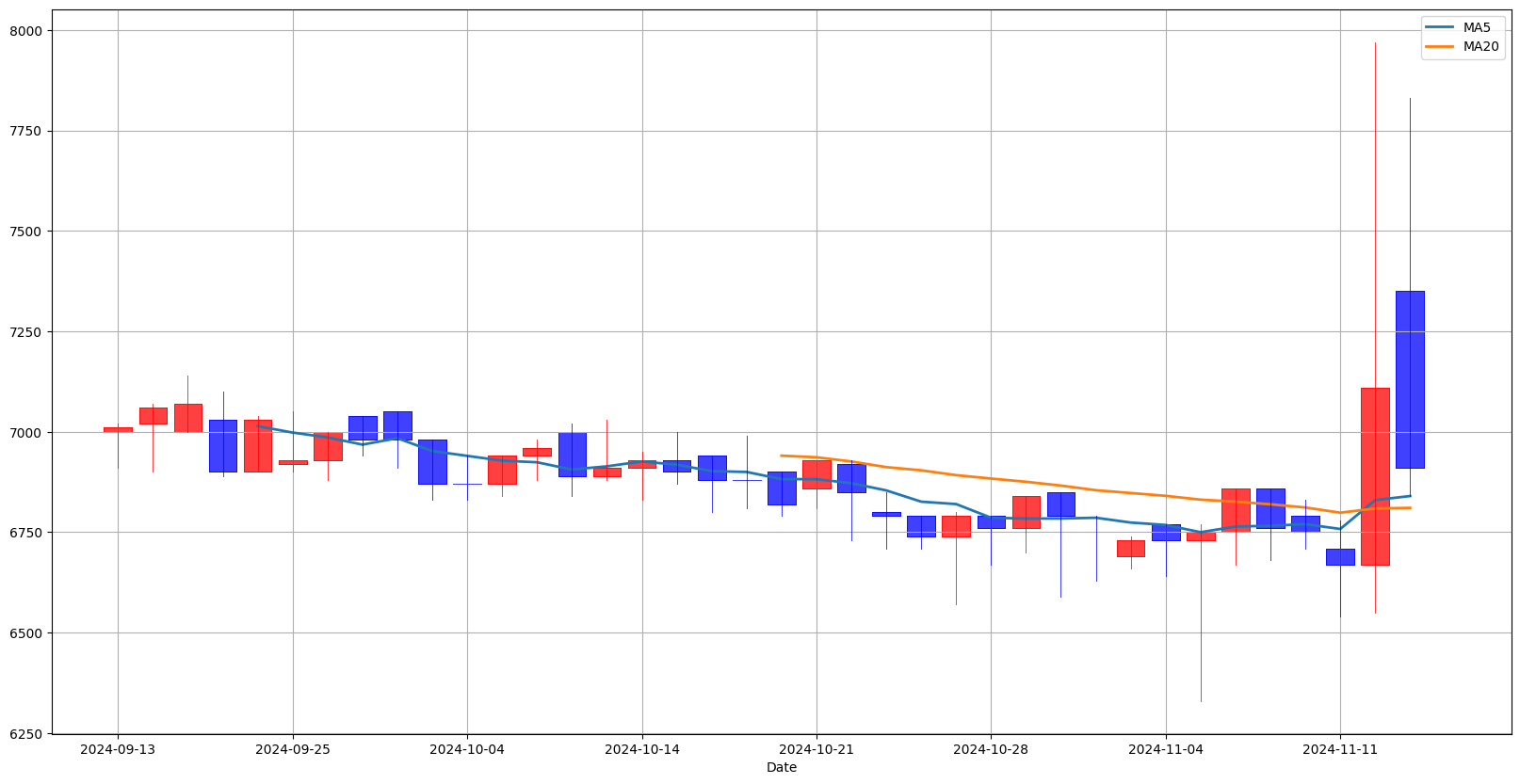Click the 2024-10-28 date label
The height and width of the screenshot is (784, 1520).
click(x=991, y=749)
